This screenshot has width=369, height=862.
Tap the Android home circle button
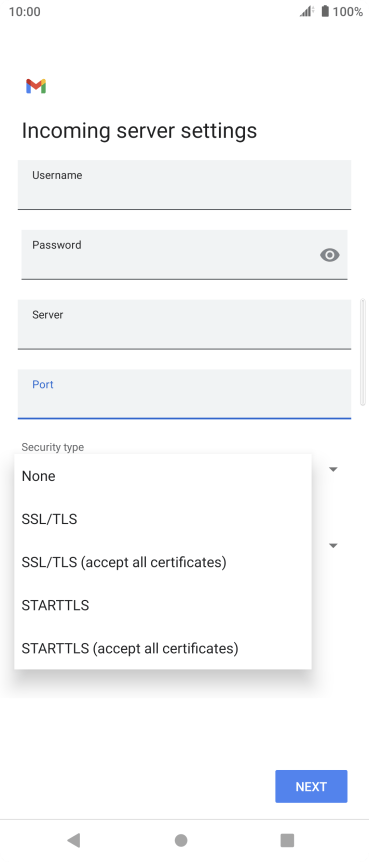pyautogui.click(x=181, y=839)
